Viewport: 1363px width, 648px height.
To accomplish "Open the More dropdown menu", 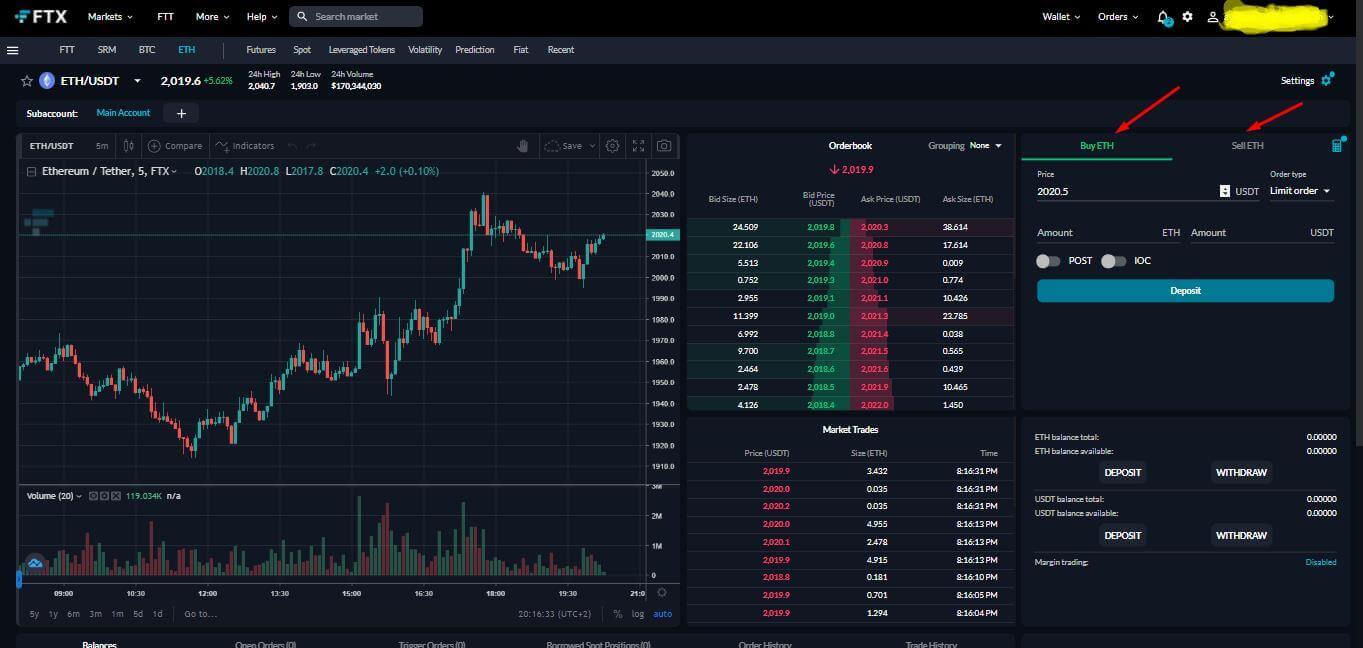I will [212, 17].
